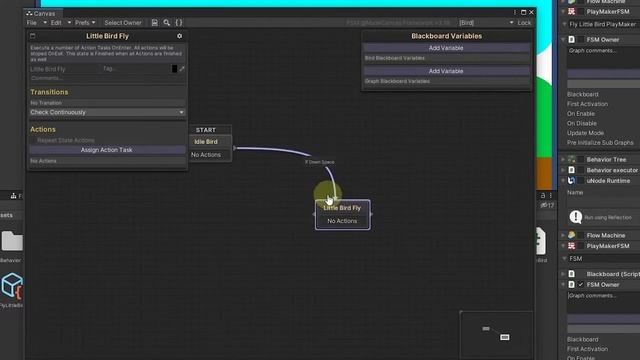Click the script icon of the checked FSM Owner

click(x=572, y=284)
